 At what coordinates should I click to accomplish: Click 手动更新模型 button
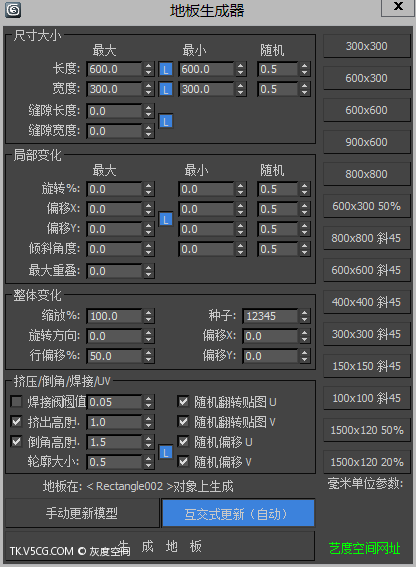point(82,513)
